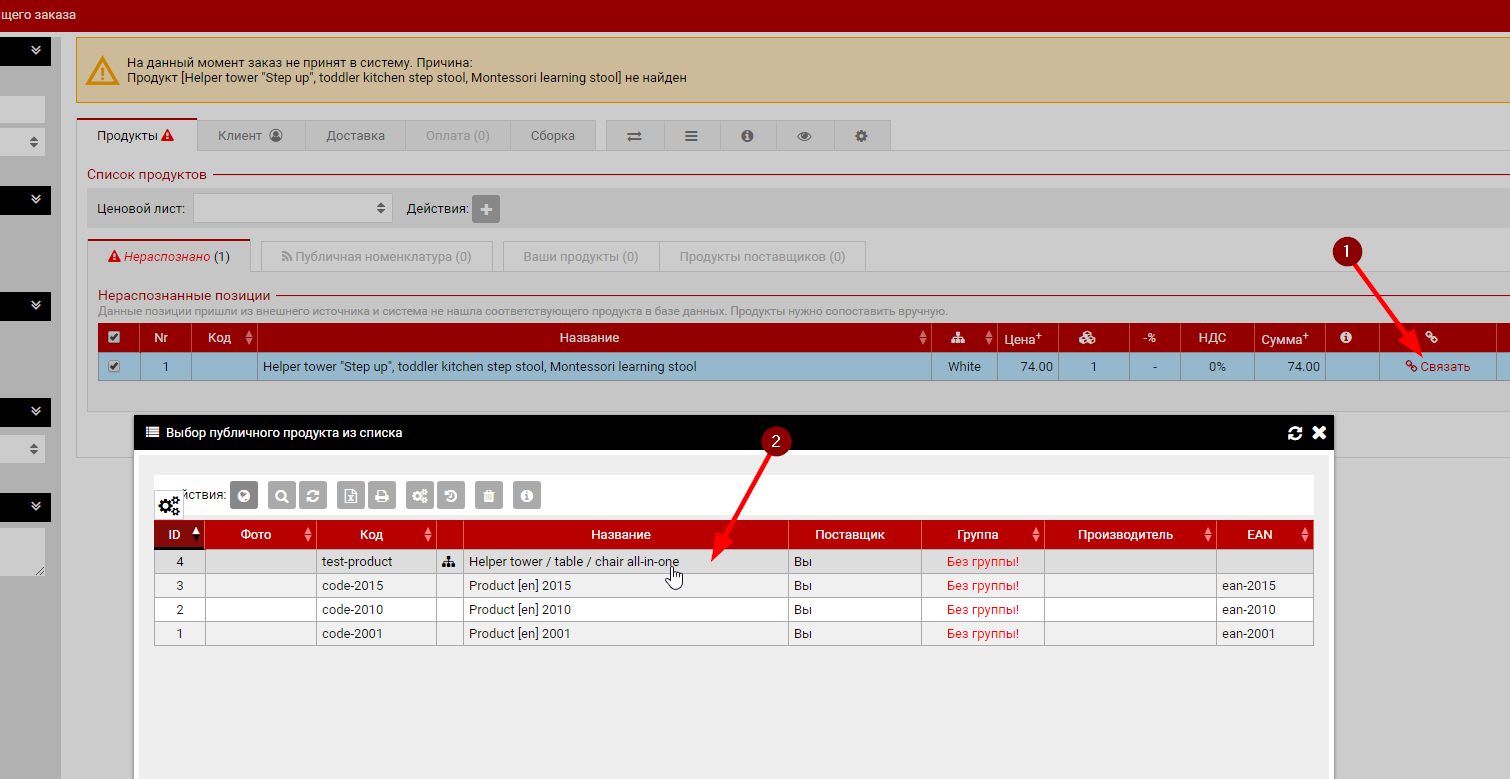This screenshot has width=1510, height=779.
Task: Close the Выбор публичного продукта dialog
Action: click(x=1319, y=433)
